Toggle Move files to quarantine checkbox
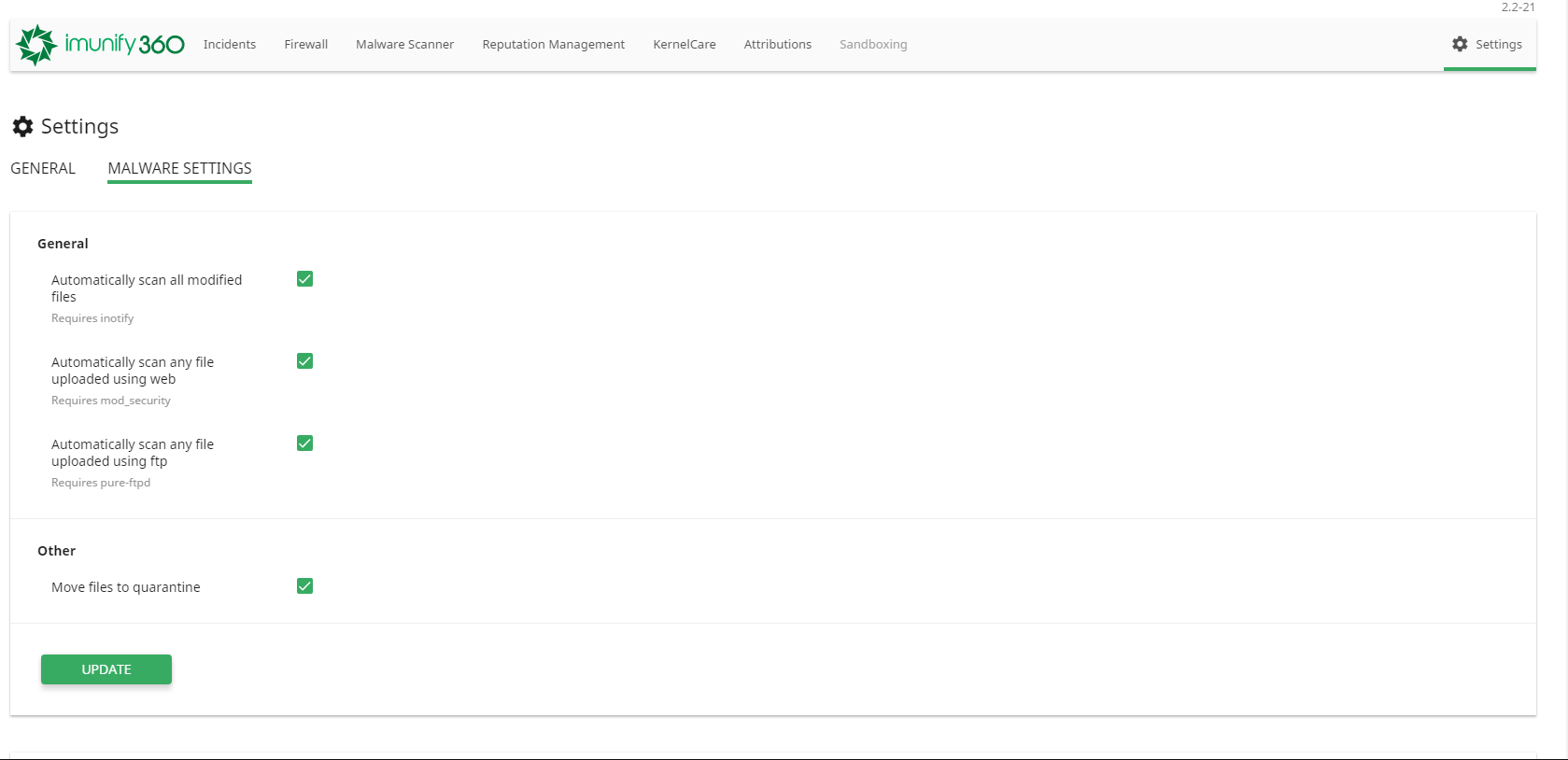The height and width of the screenshot is (760, 1568). pyautogui.click(x=304, y=586)
